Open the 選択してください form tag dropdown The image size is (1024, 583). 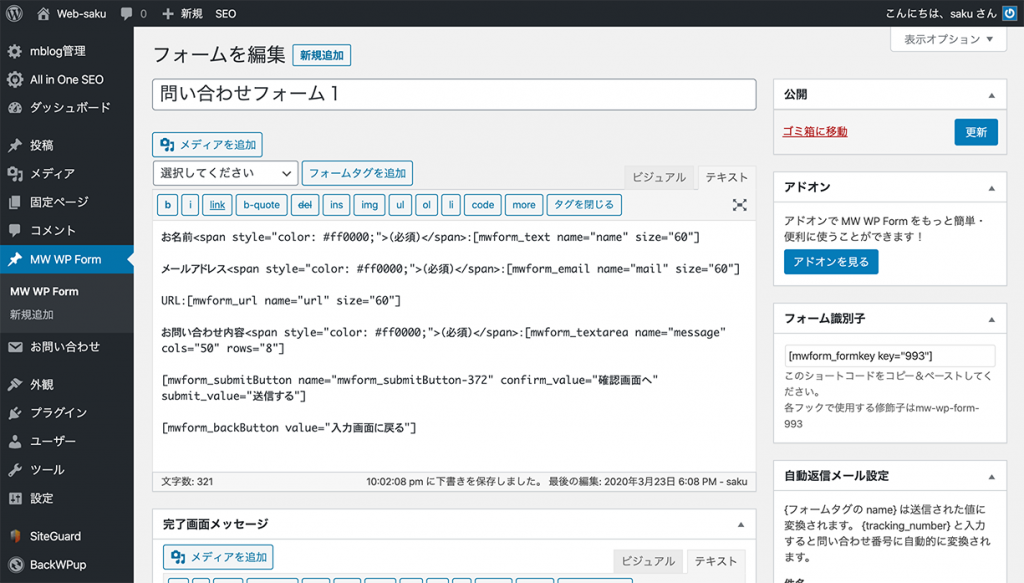pyautogui.click(x=224, y=172)
